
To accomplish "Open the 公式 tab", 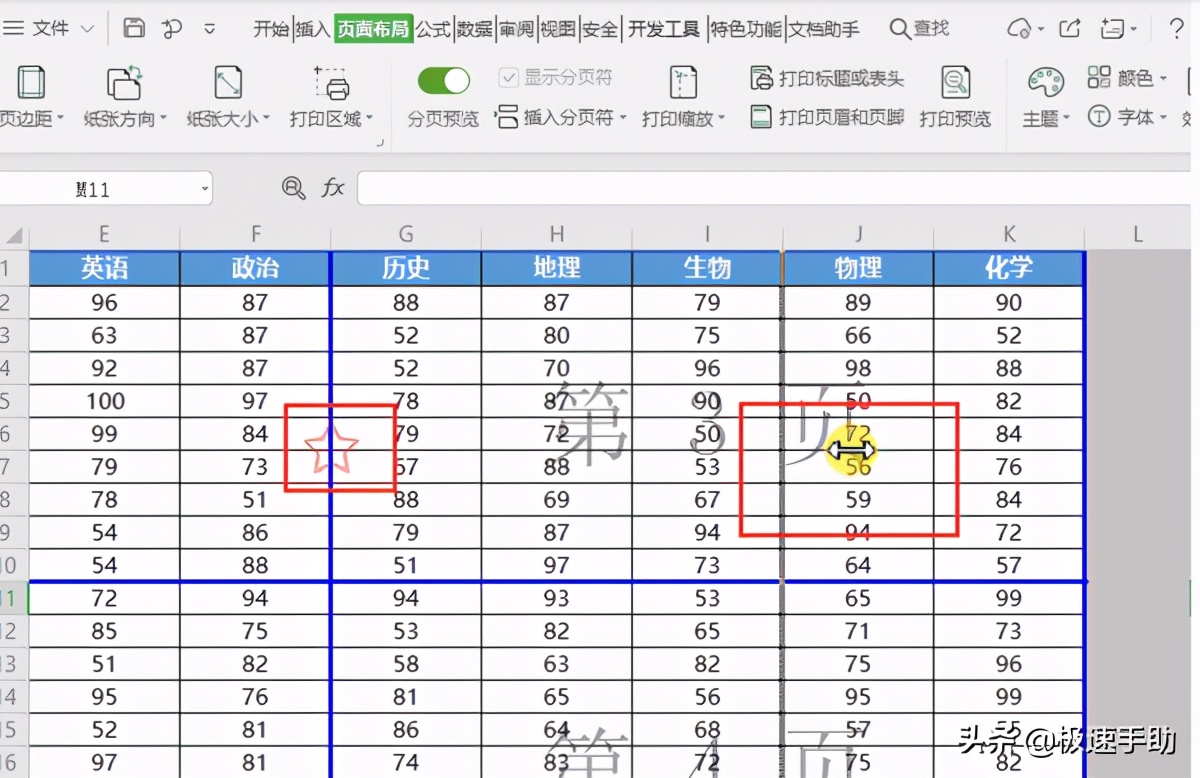I will point(433,29).
